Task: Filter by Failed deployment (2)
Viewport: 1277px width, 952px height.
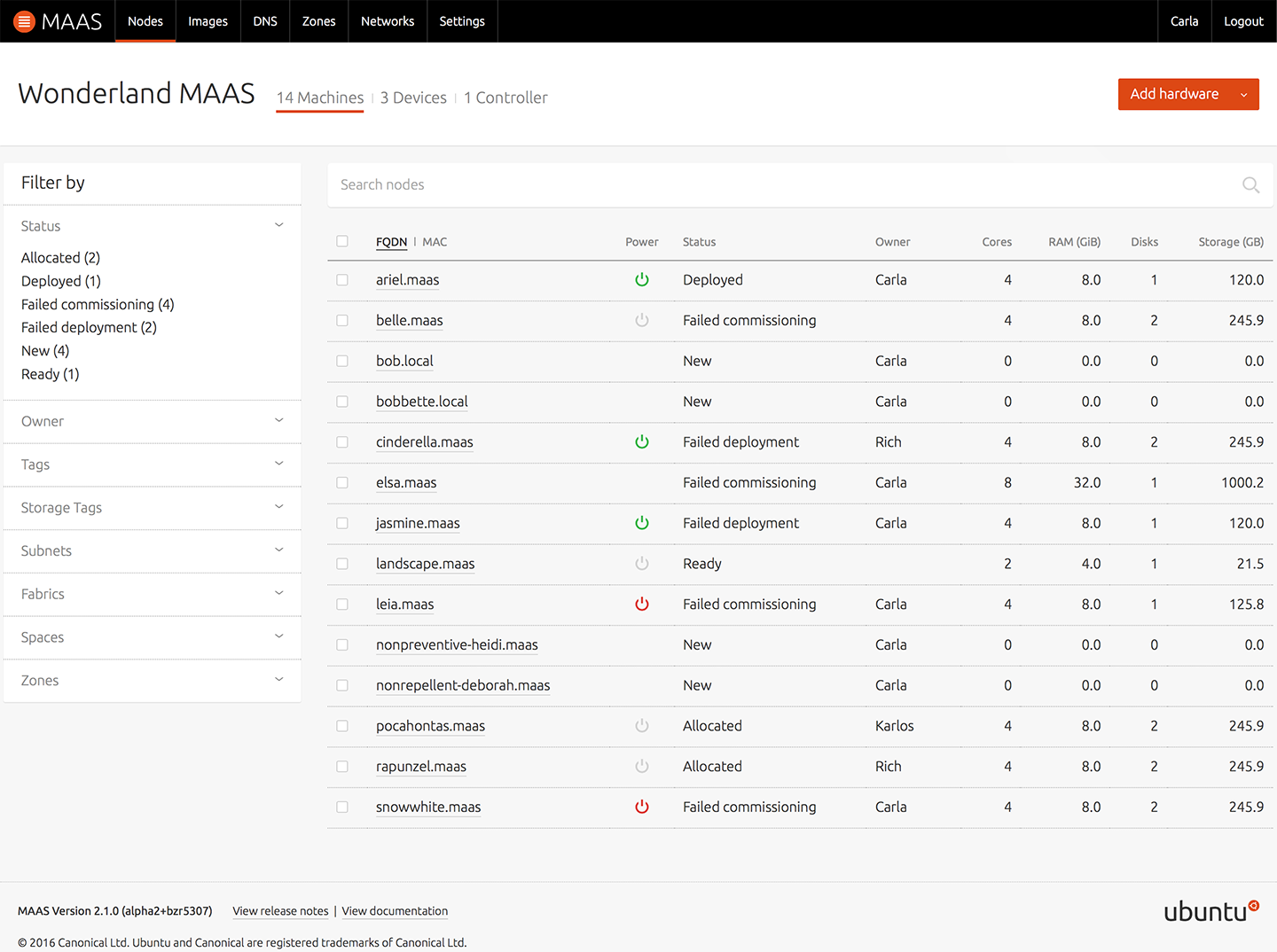Action: click(89, 327)
